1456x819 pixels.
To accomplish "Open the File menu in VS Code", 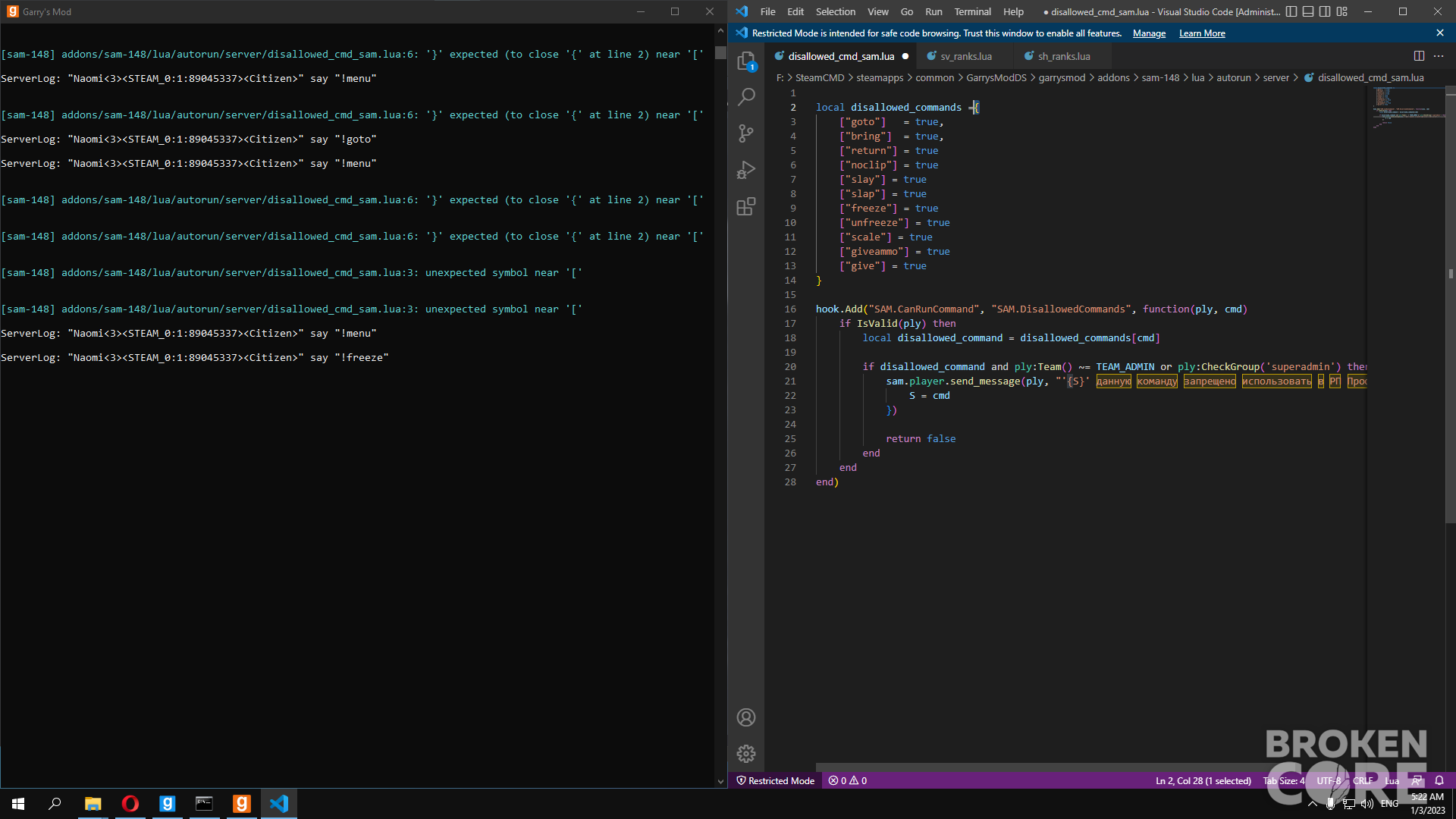I will point(767,11).
